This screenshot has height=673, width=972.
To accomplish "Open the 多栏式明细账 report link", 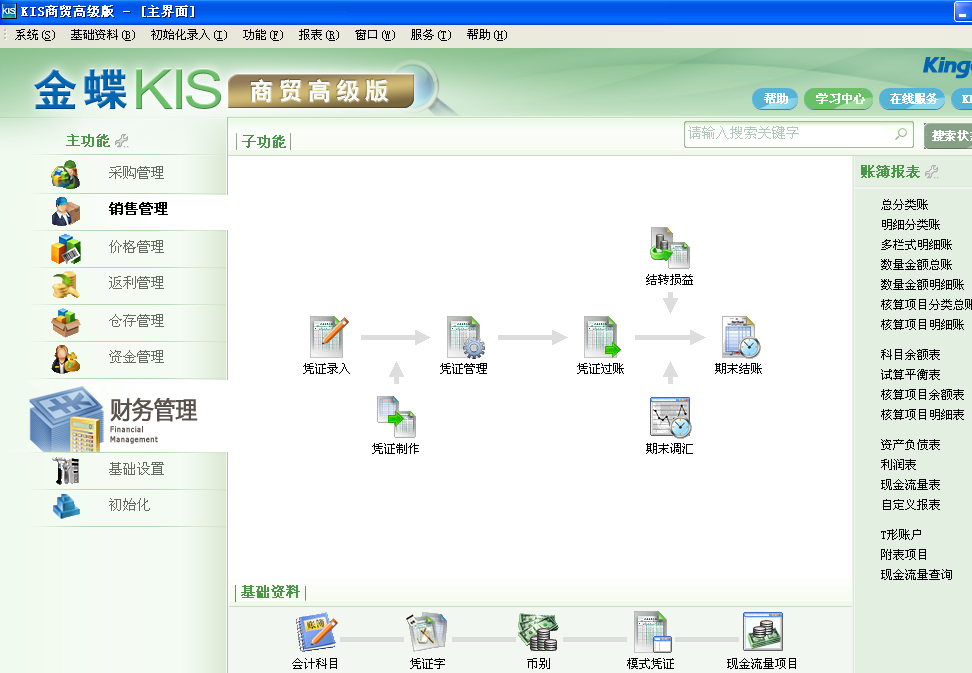I will click(x=916, y=245).
